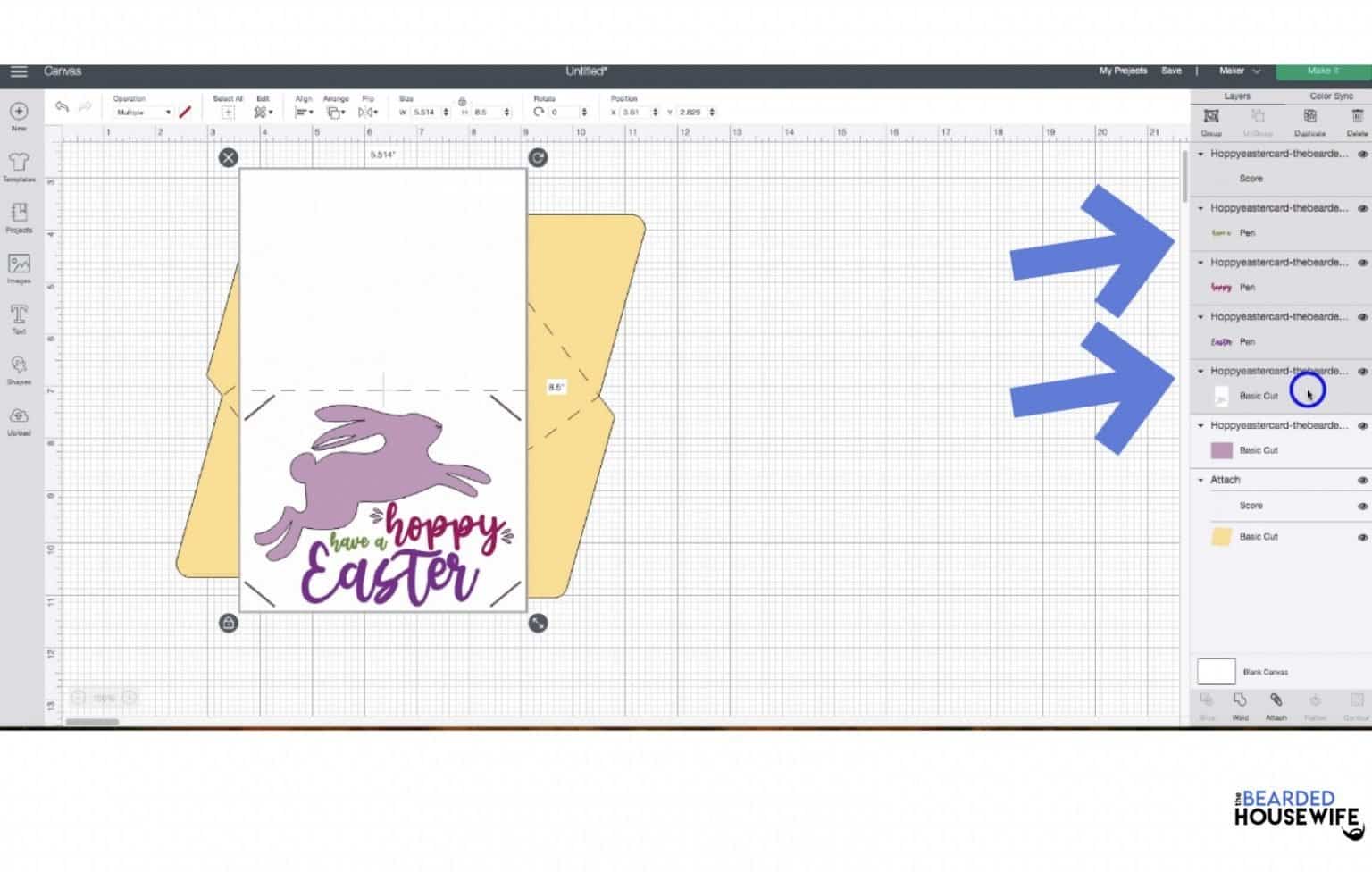Open the Operation dropdown menu

click(143, 113)
